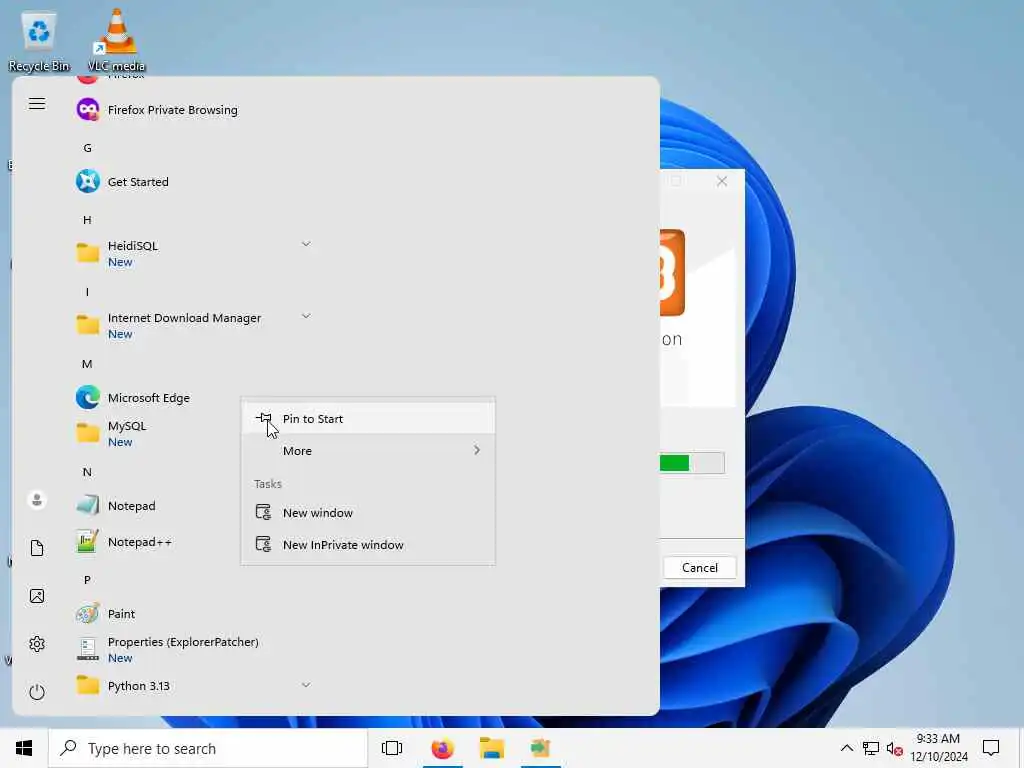Open Internet Download Manager folder icon
Image resolution: width=1024 pixels, height=768 pixels.
click(88, 325)
